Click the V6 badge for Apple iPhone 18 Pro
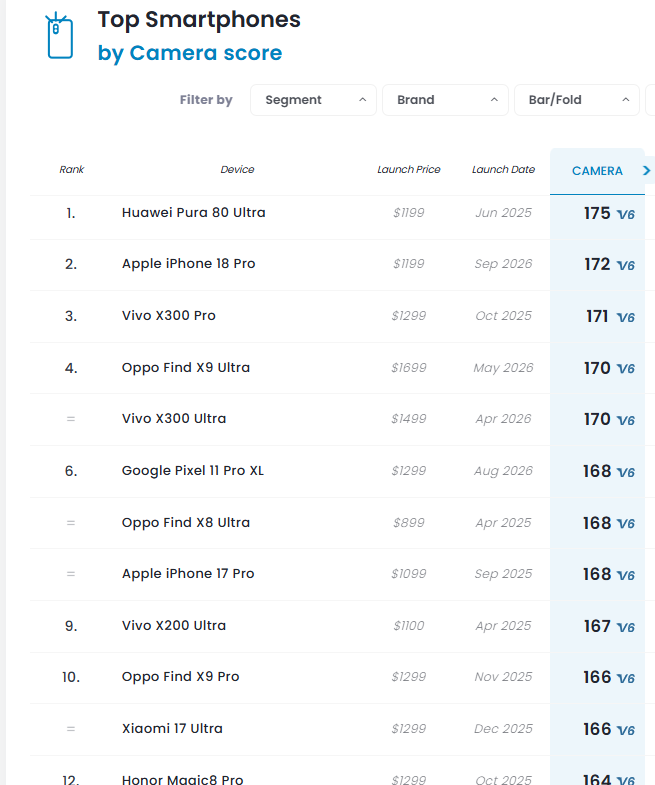This screenshot has width=655, height=785. click(625, 265)
